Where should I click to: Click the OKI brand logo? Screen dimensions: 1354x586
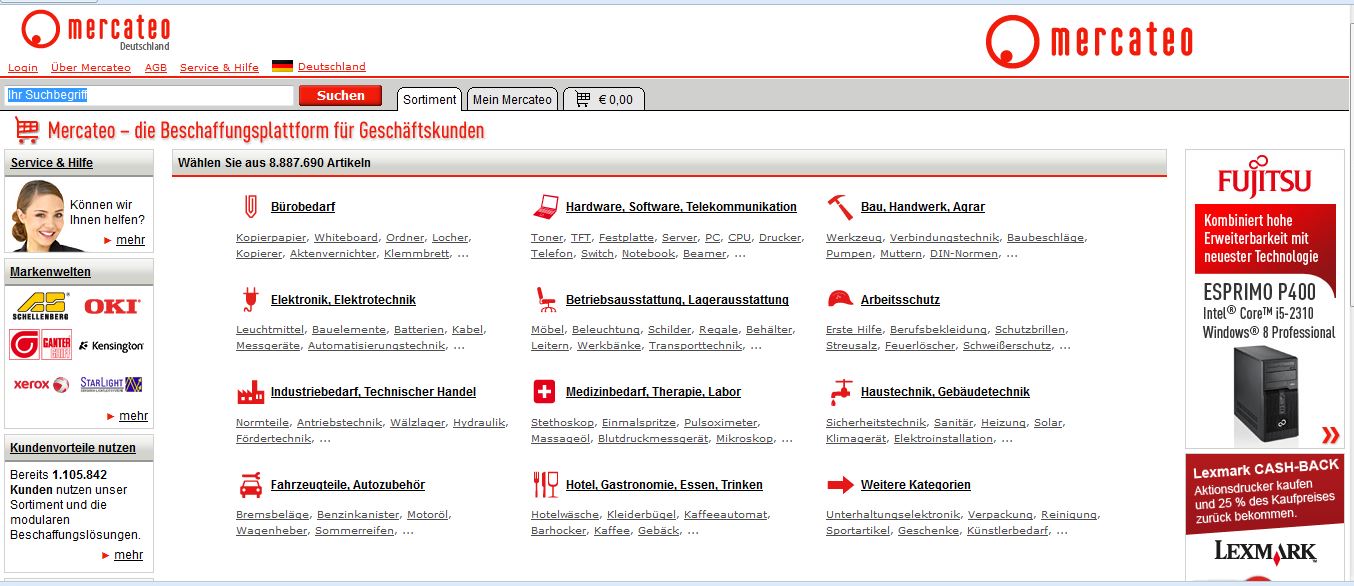pos(111,306)
